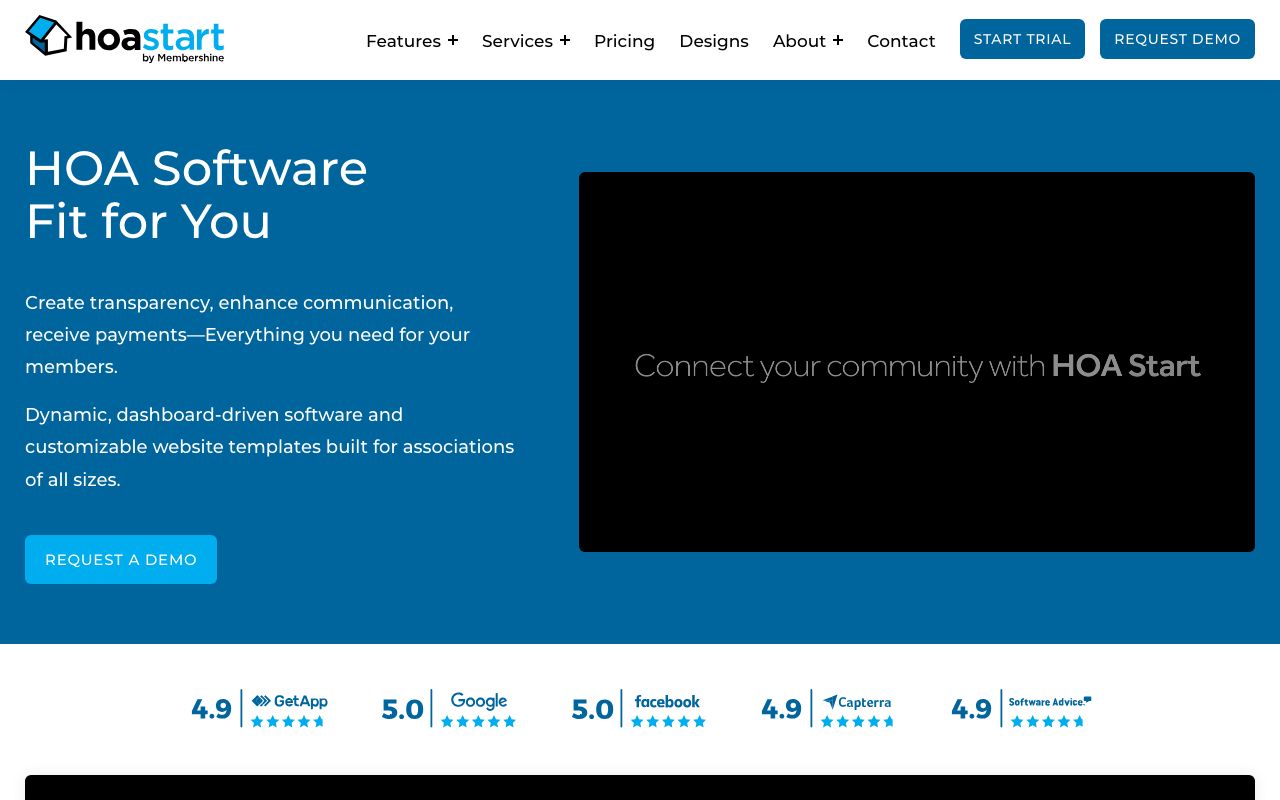Image resolution: width=1280 pixels, height=800 pixels.
Task: Go to the Contact page
Action: [901, 41]
